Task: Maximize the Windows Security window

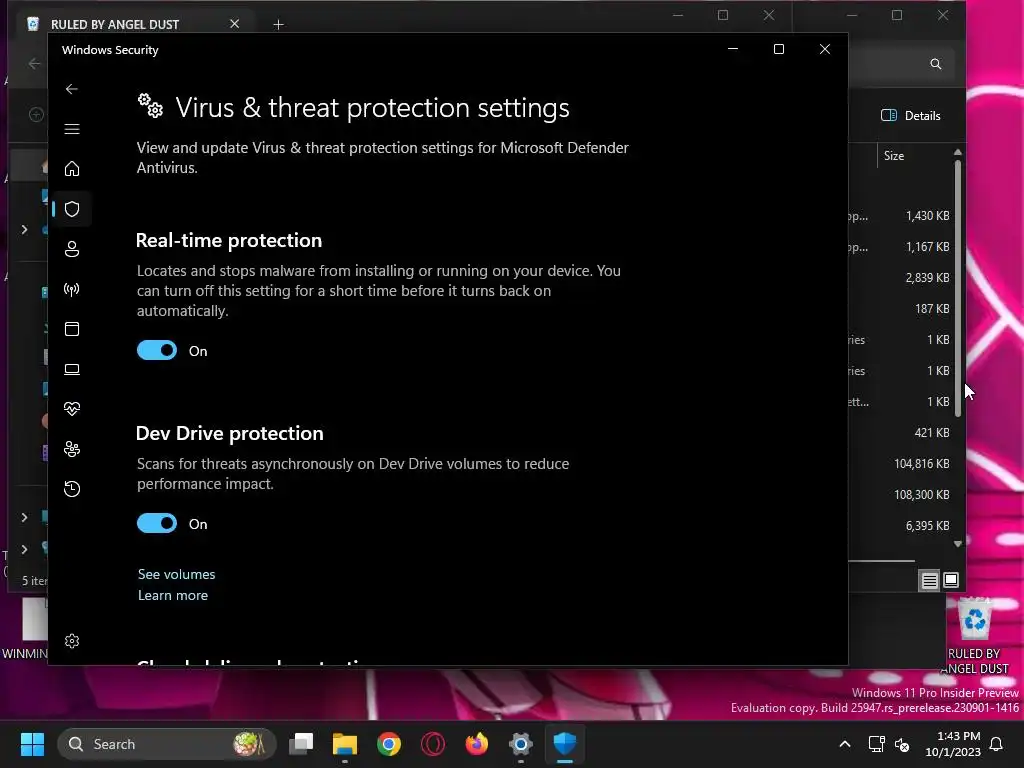Action: (x=778, y=49)
